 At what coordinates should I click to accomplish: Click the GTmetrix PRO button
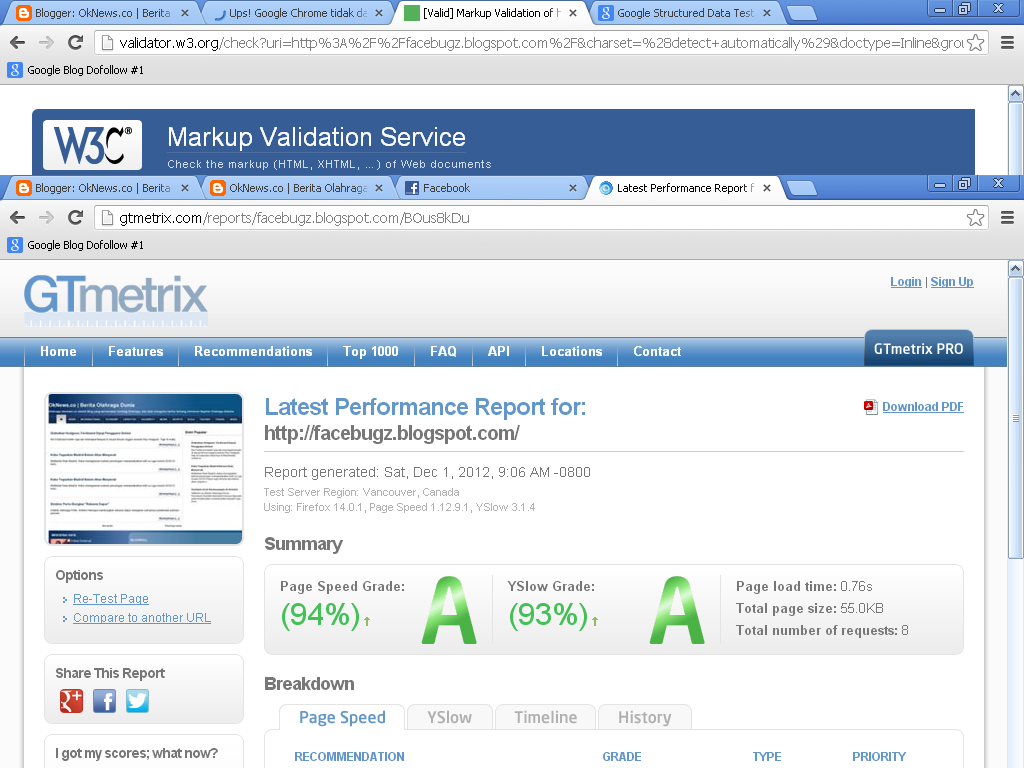[918, 349]
